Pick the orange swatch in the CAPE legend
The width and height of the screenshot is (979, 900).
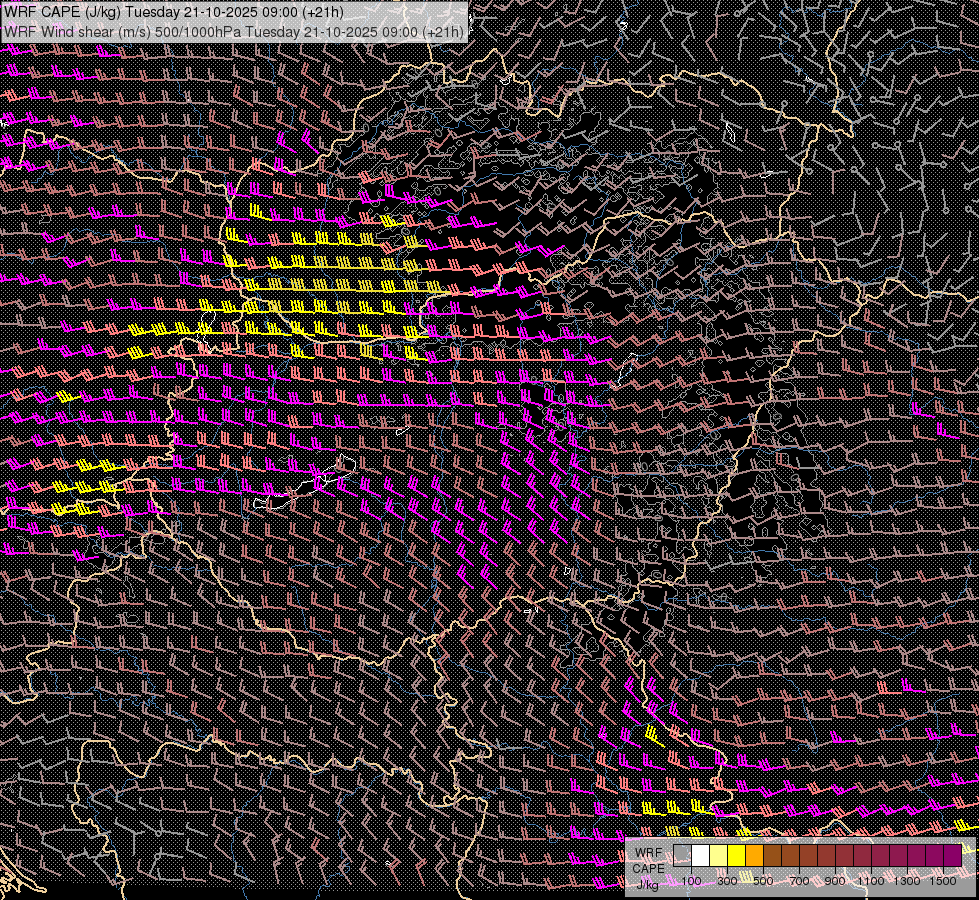(x=754, y=855)
